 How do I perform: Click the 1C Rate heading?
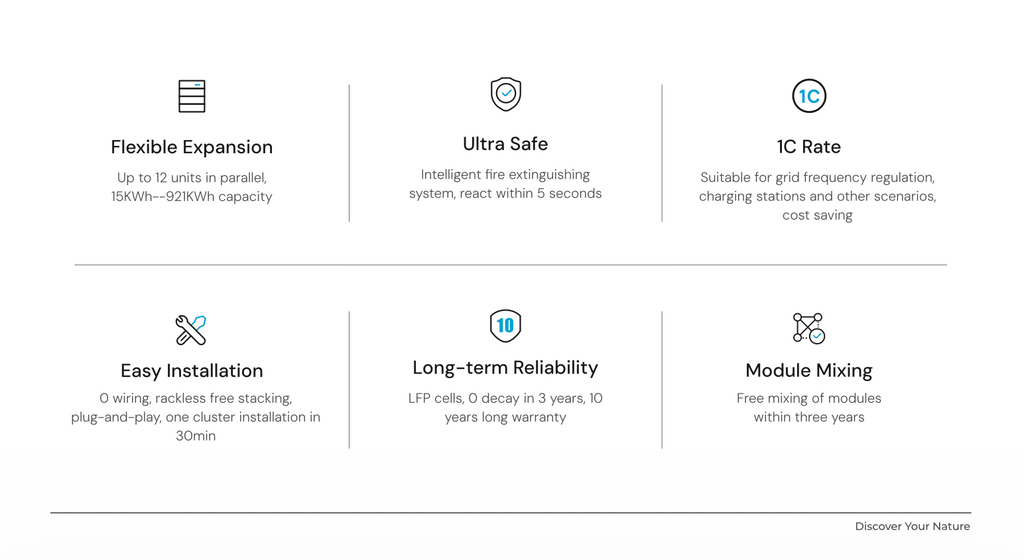(809, 147)
